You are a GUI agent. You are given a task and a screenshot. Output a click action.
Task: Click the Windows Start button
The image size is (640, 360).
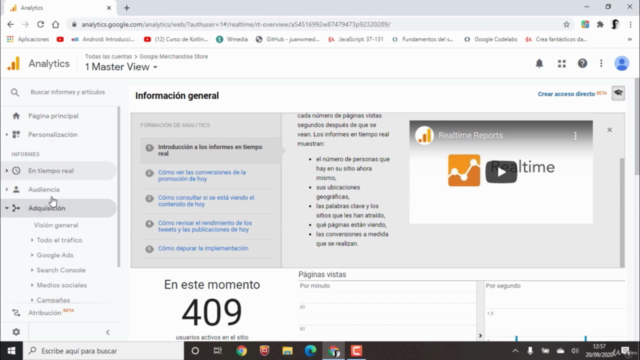coord(11,351)
